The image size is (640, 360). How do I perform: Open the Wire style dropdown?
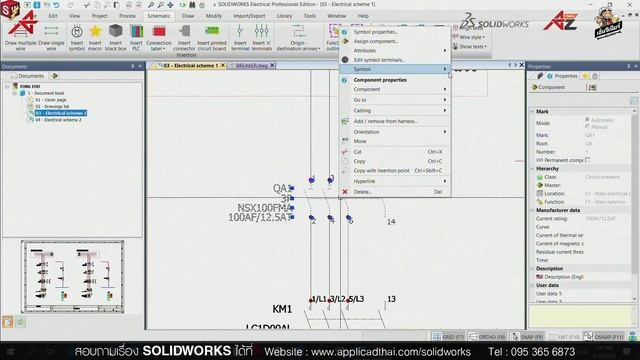tap(469, 37)
